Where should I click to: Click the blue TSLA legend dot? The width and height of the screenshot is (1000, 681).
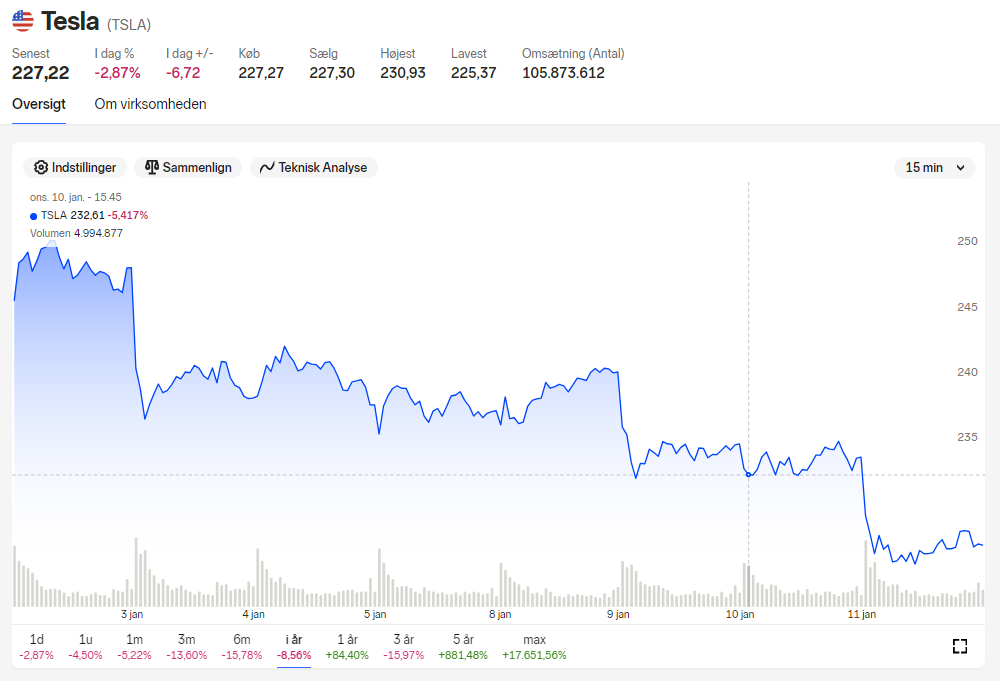click(x=33, y=216)
